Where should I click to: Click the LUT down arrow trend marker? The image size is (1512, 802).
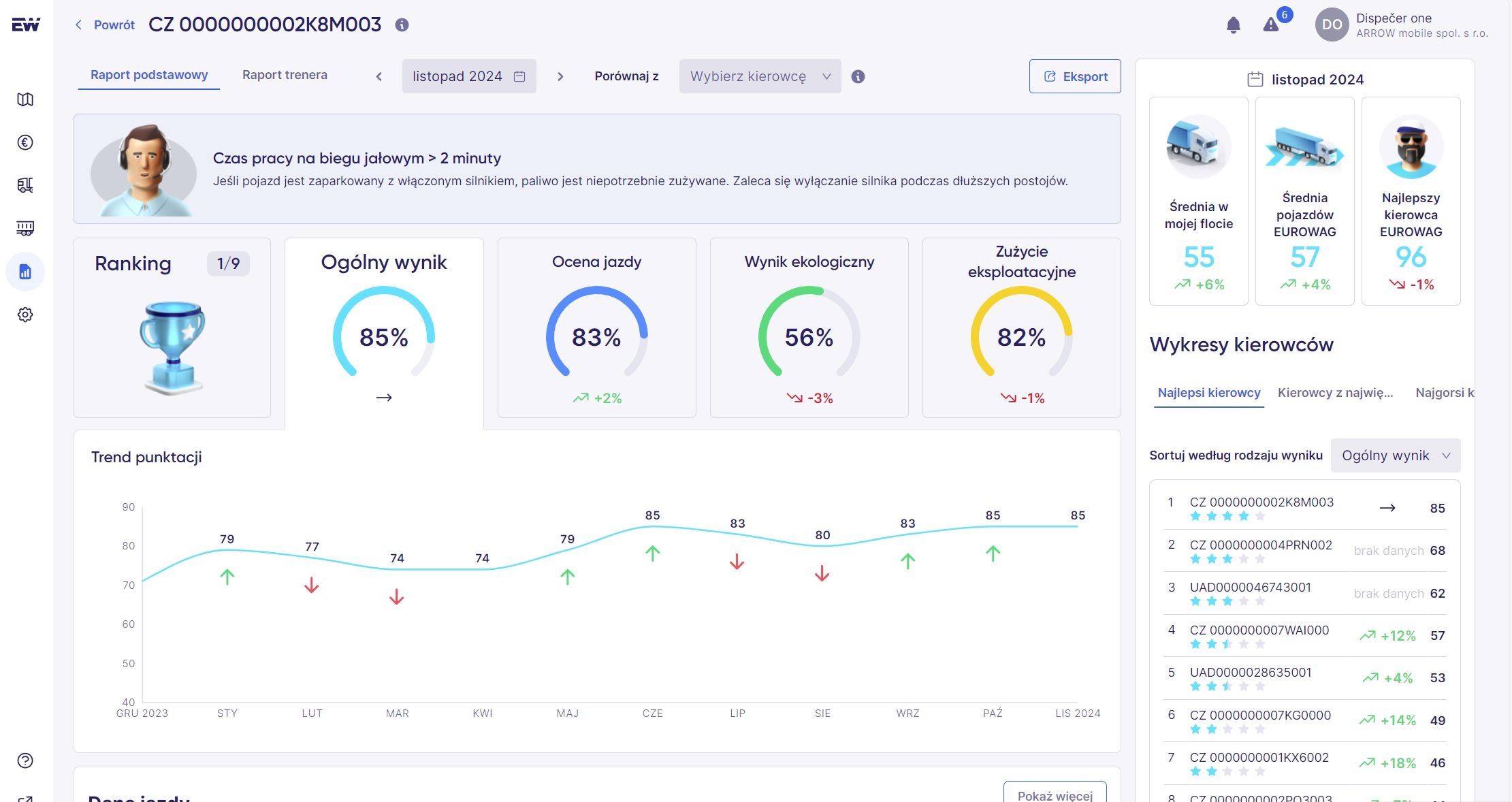[x=312, y=585]
